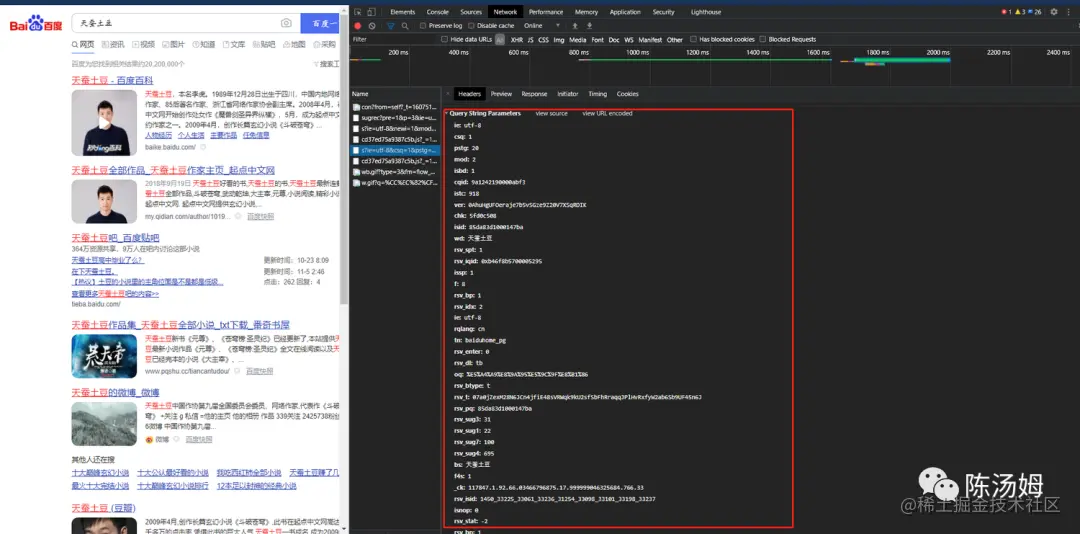
Task: Open the 地图 search category
Action: [294, 44]
